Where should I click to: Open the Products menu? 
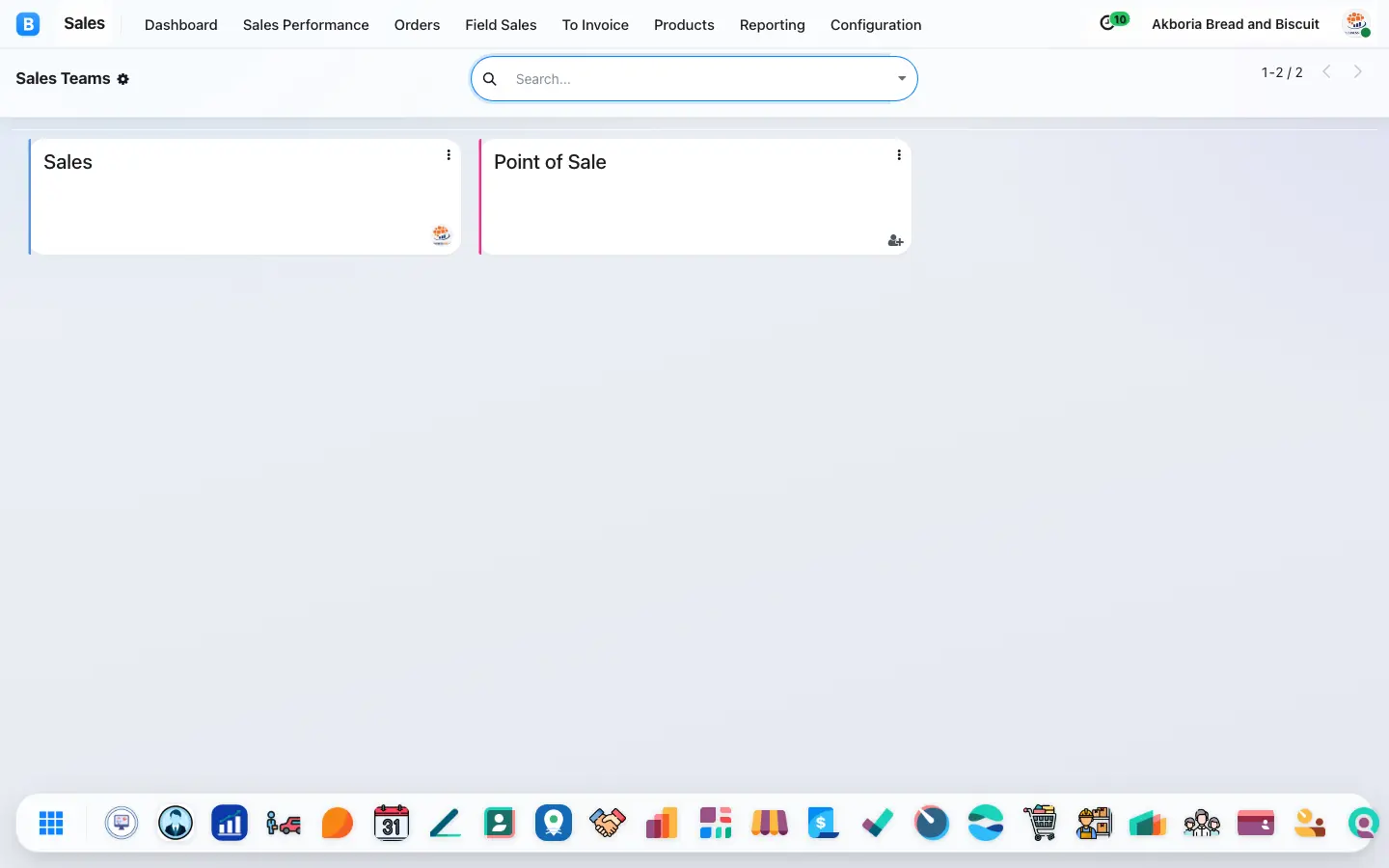(684, 25)
